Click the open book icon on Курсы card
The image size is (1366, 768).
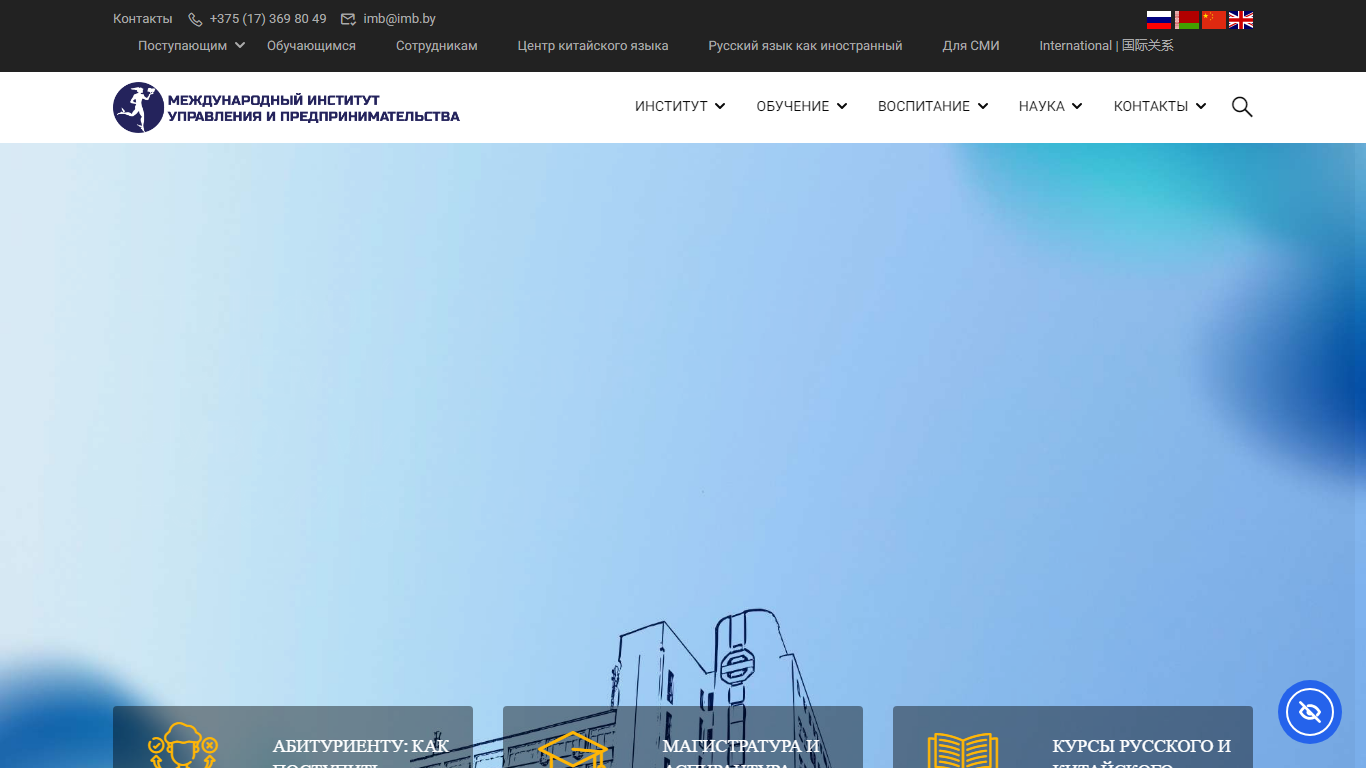[x=963, y=750]
